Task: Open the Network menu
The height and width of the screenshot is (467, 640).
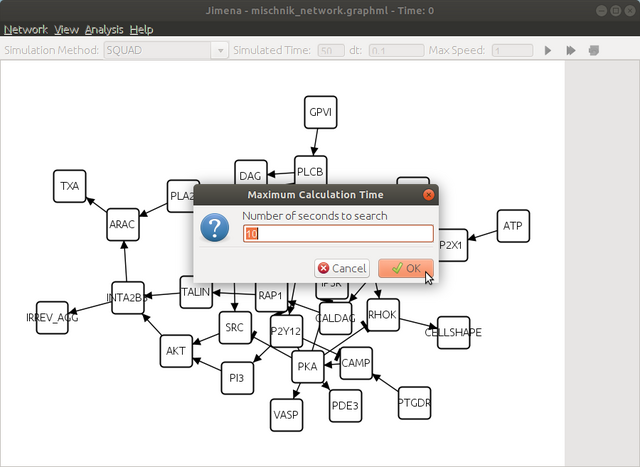Action: (x=26, y=30)
